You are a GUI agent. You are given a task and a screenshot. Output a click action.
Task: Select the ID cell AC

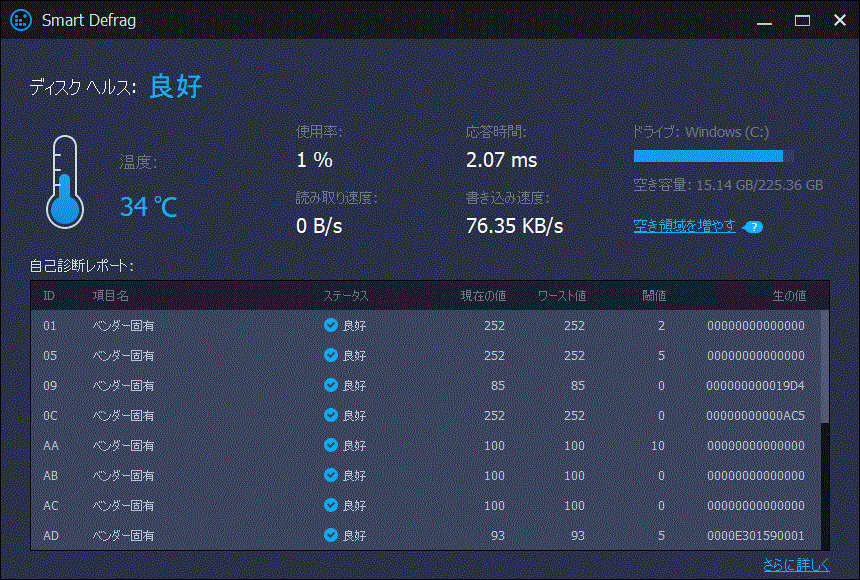(50, 505)
